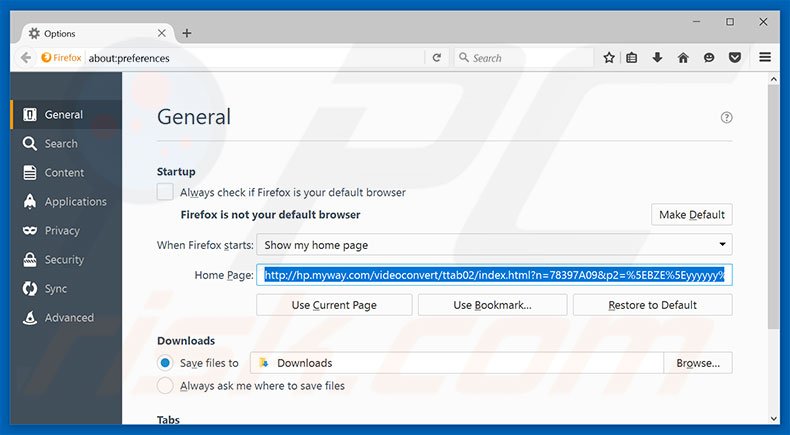
Task: Click the gear icon on Options tab
Action: (x=34, y=33)
